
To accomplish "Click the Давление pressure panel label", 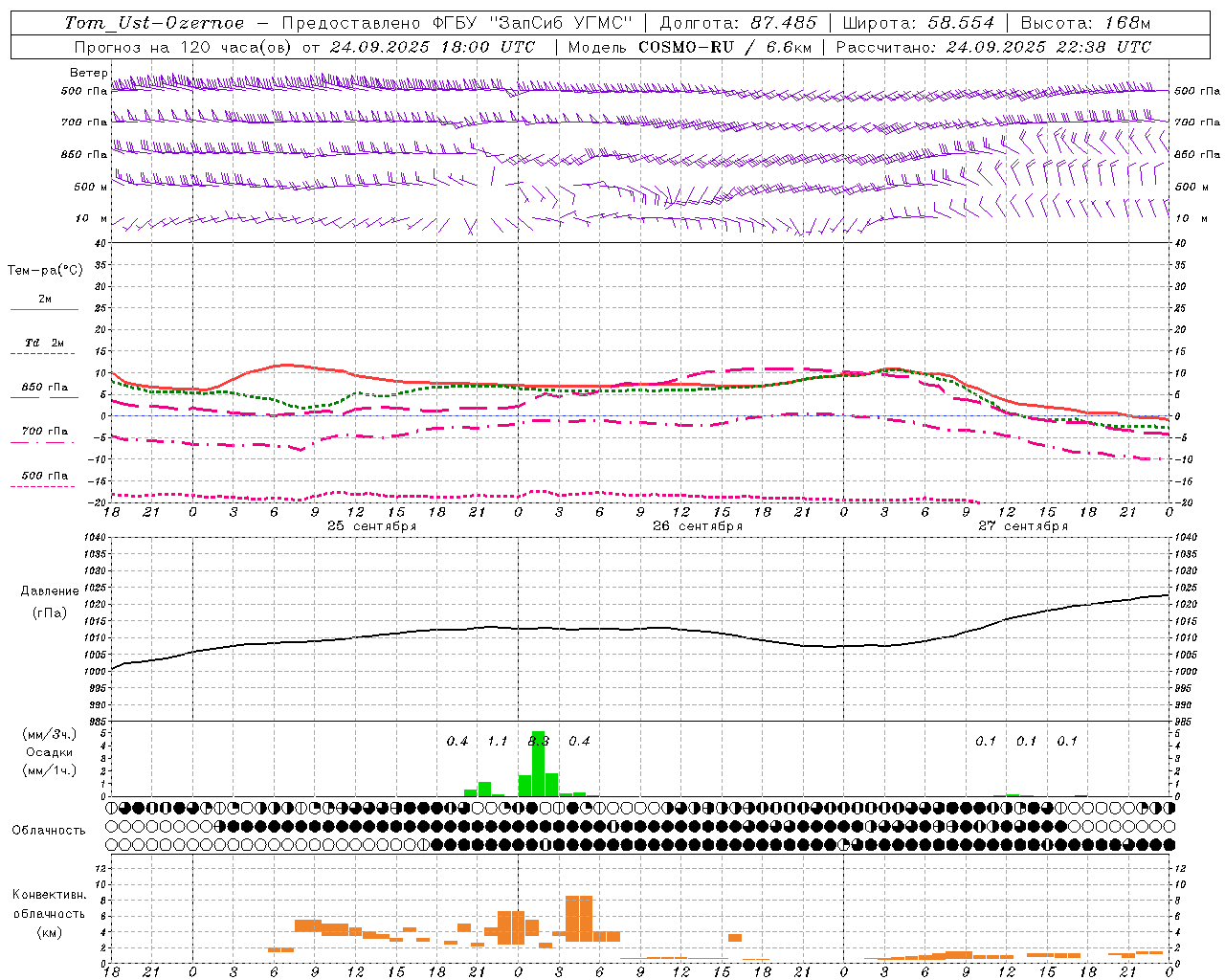I will pos(50,591).
